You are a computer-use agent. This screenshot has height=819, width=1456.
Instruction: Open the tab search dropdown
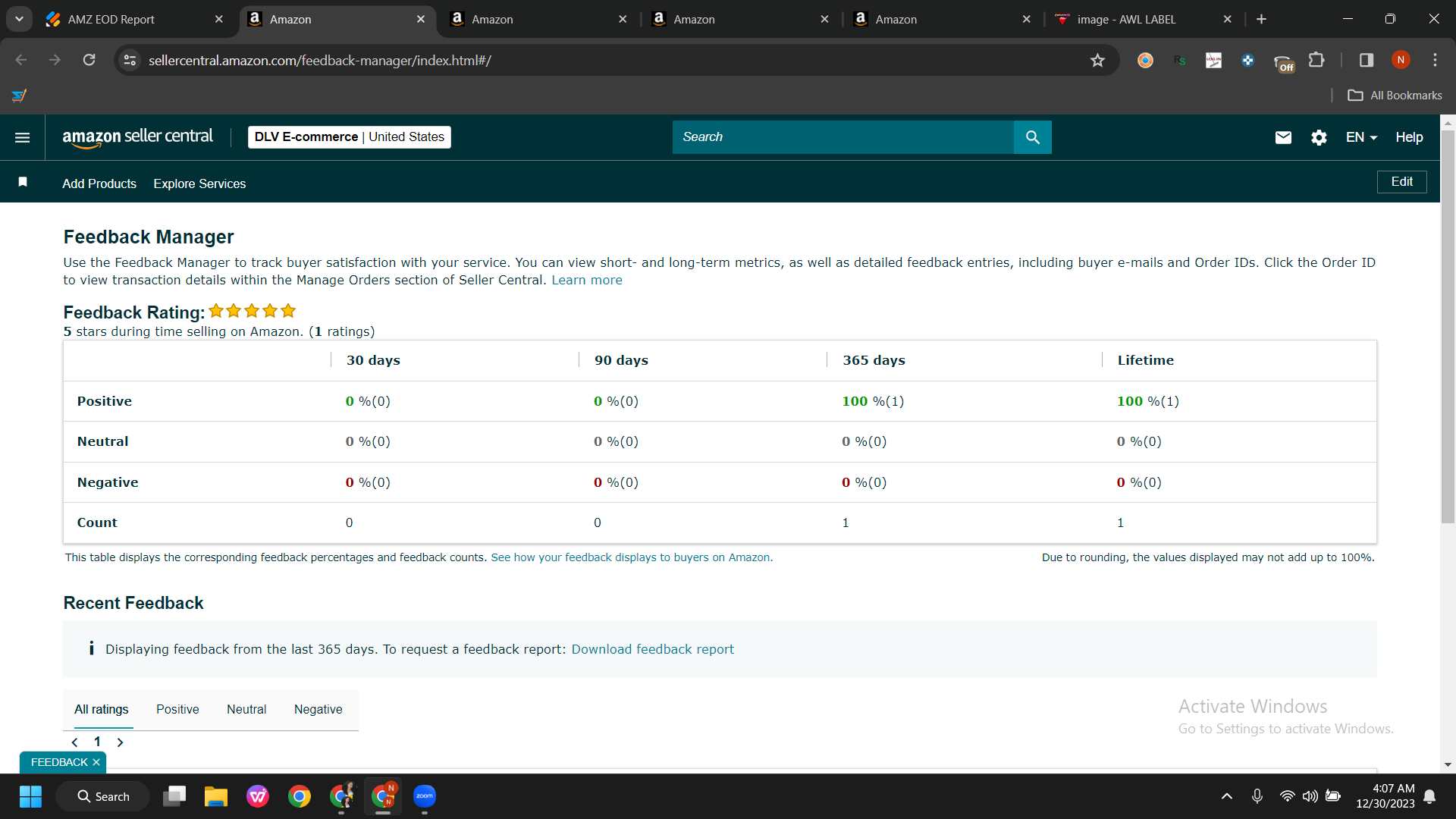click(19, 19)
